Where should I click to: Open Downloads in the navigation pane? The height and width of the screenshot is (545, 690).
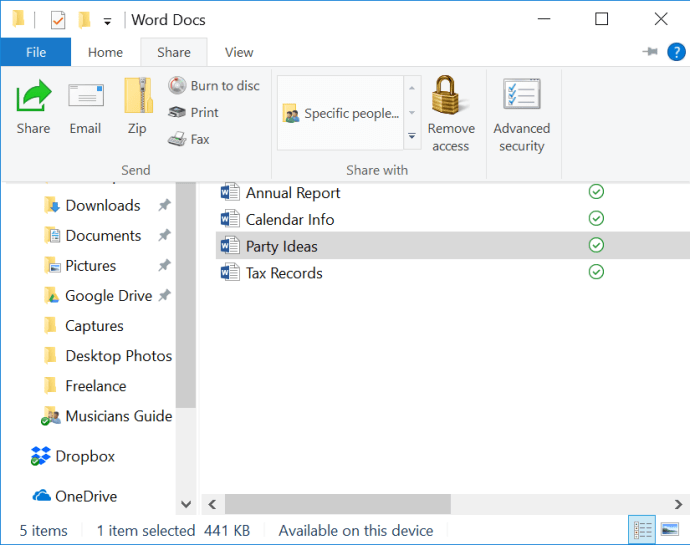[x=103, y=205]
